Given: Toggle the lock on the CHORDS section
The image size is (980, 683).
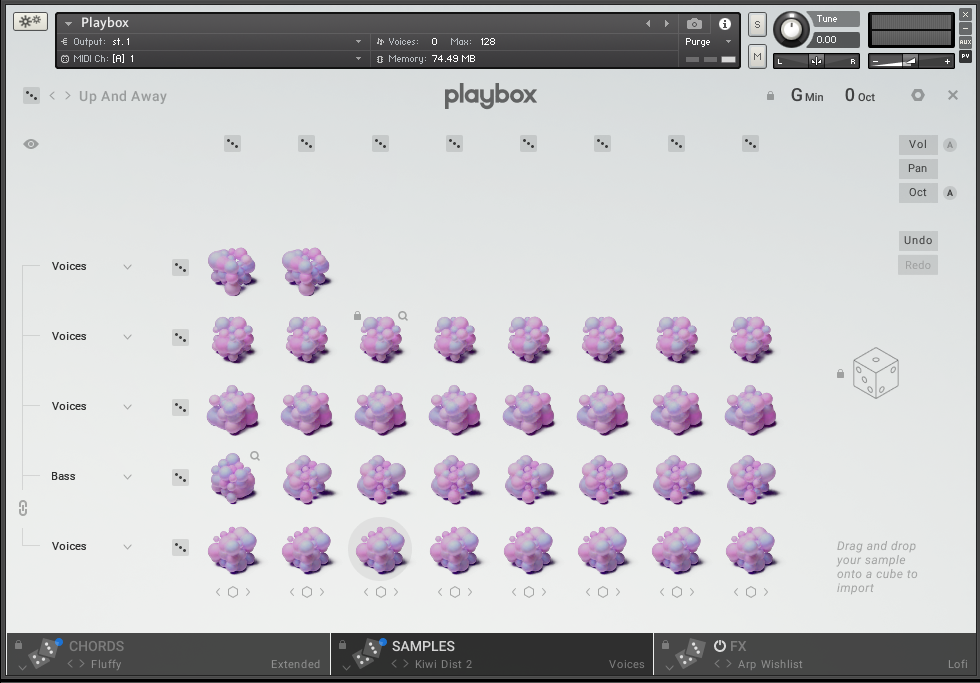Looking at the screenshot, I should pos(18,644).
